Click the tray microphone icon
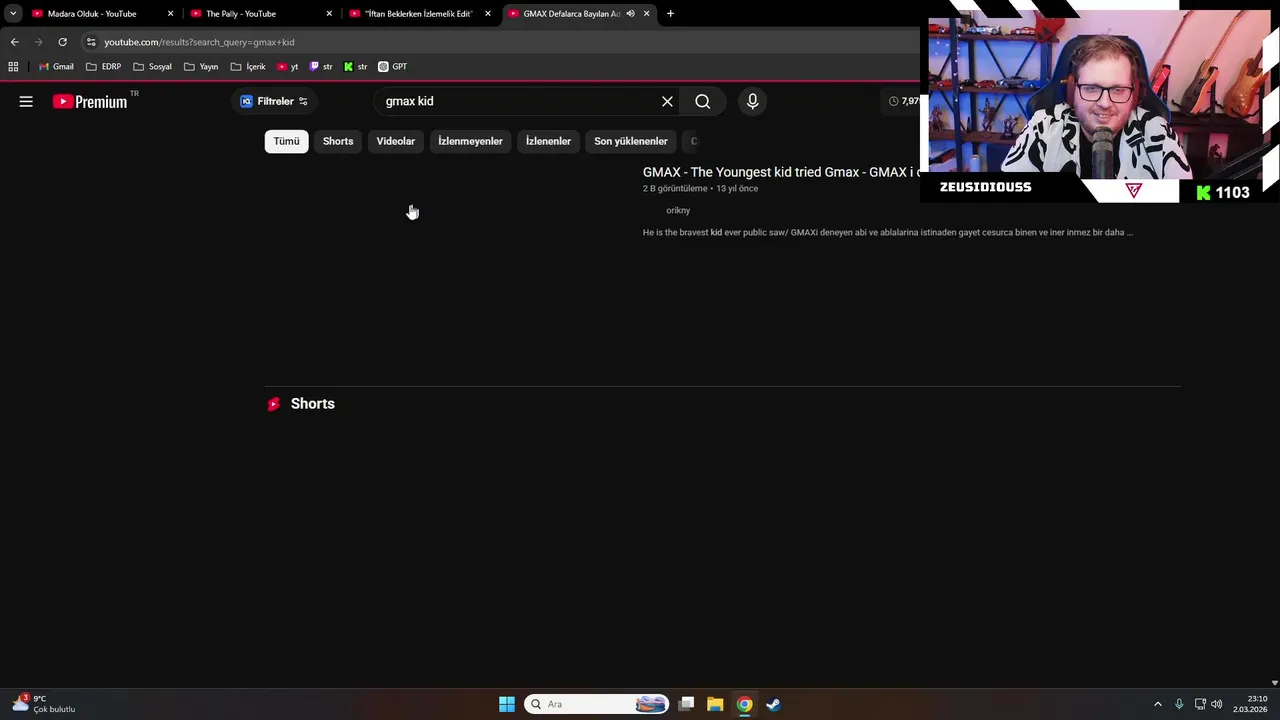Viewport: 1280px width, 720px height. pyautogui.click(x=1179, y=704)
